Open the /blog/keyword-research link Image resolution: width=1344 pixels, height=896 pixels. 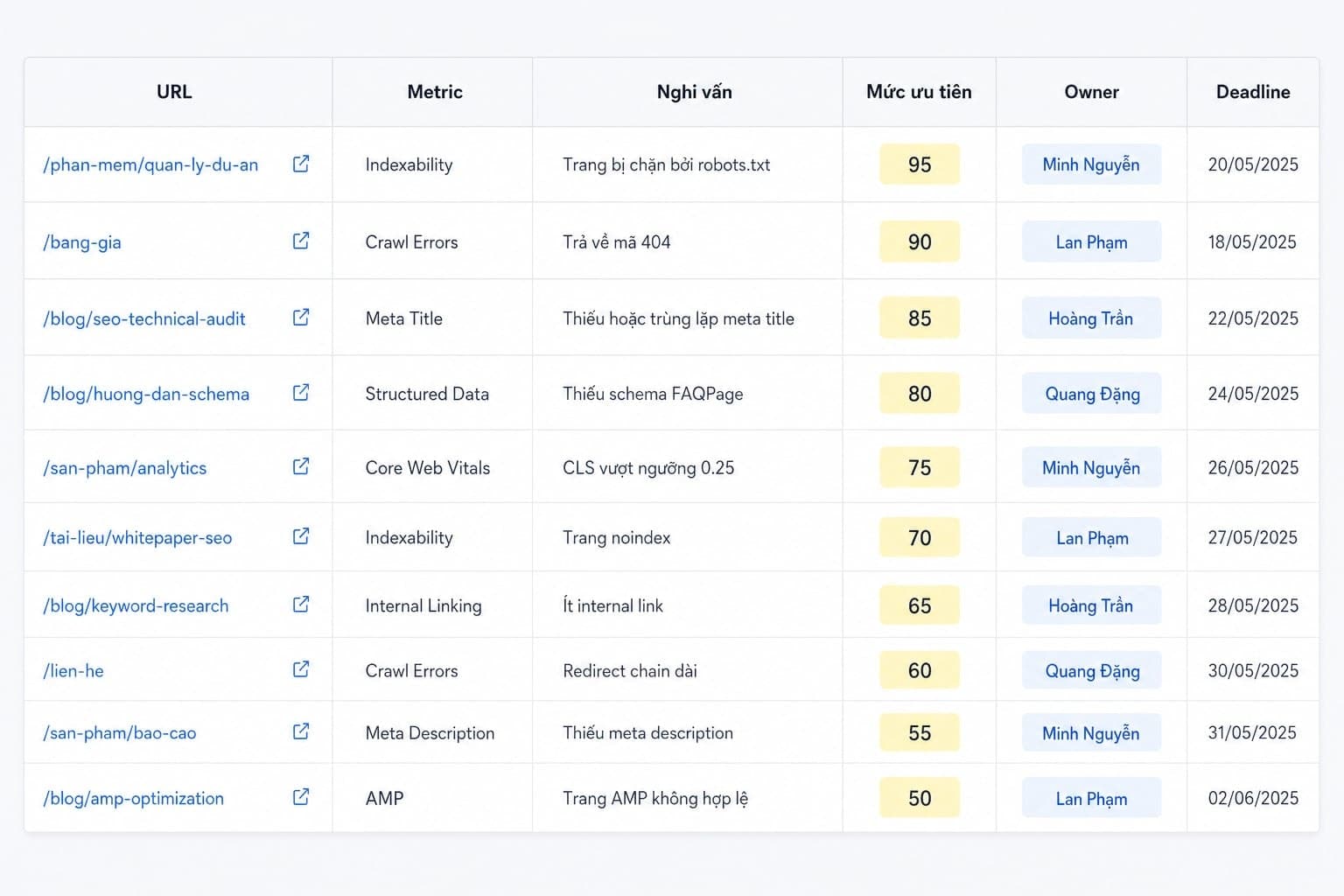(136, 605)
